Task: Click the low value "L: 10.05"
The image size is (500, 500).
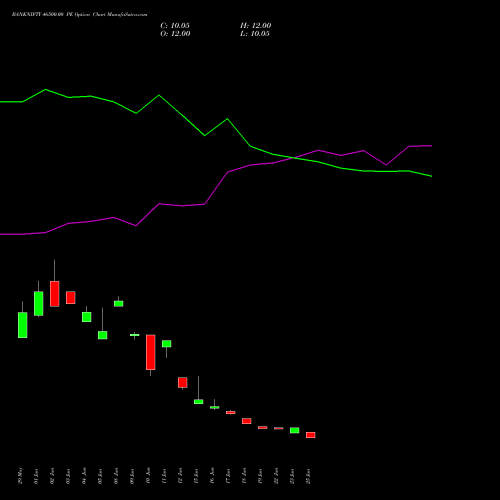Action: [255, 34]
